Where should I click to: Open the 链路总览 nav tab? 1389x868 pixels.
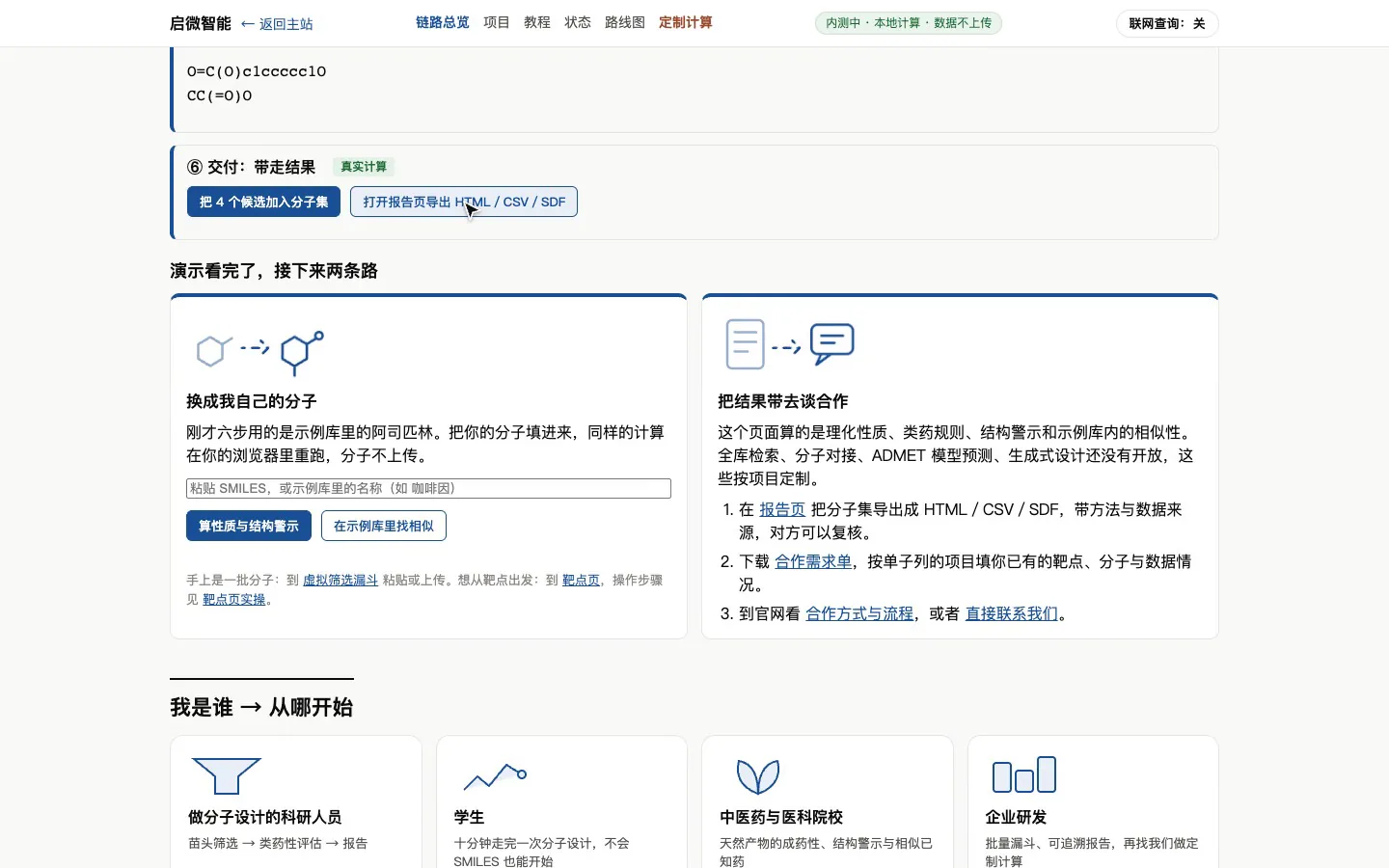[x=443, y=22]
